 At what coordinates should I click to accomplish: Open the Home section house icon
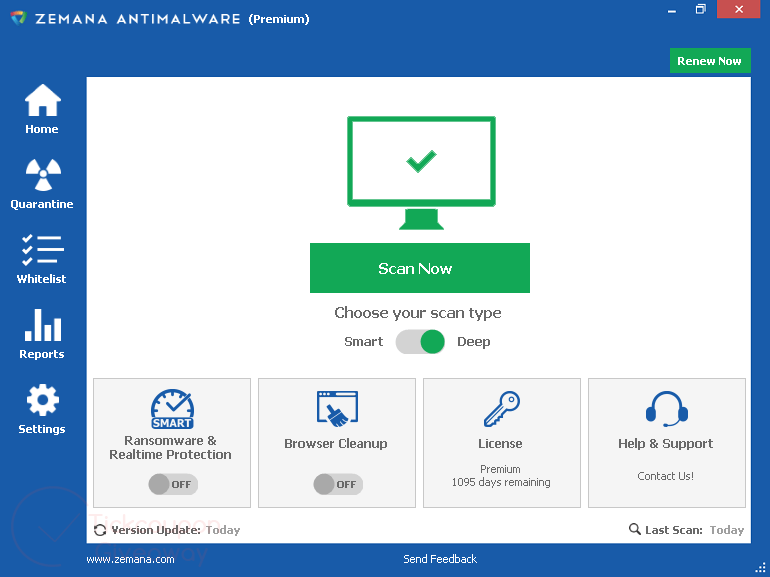click(43, 100)
